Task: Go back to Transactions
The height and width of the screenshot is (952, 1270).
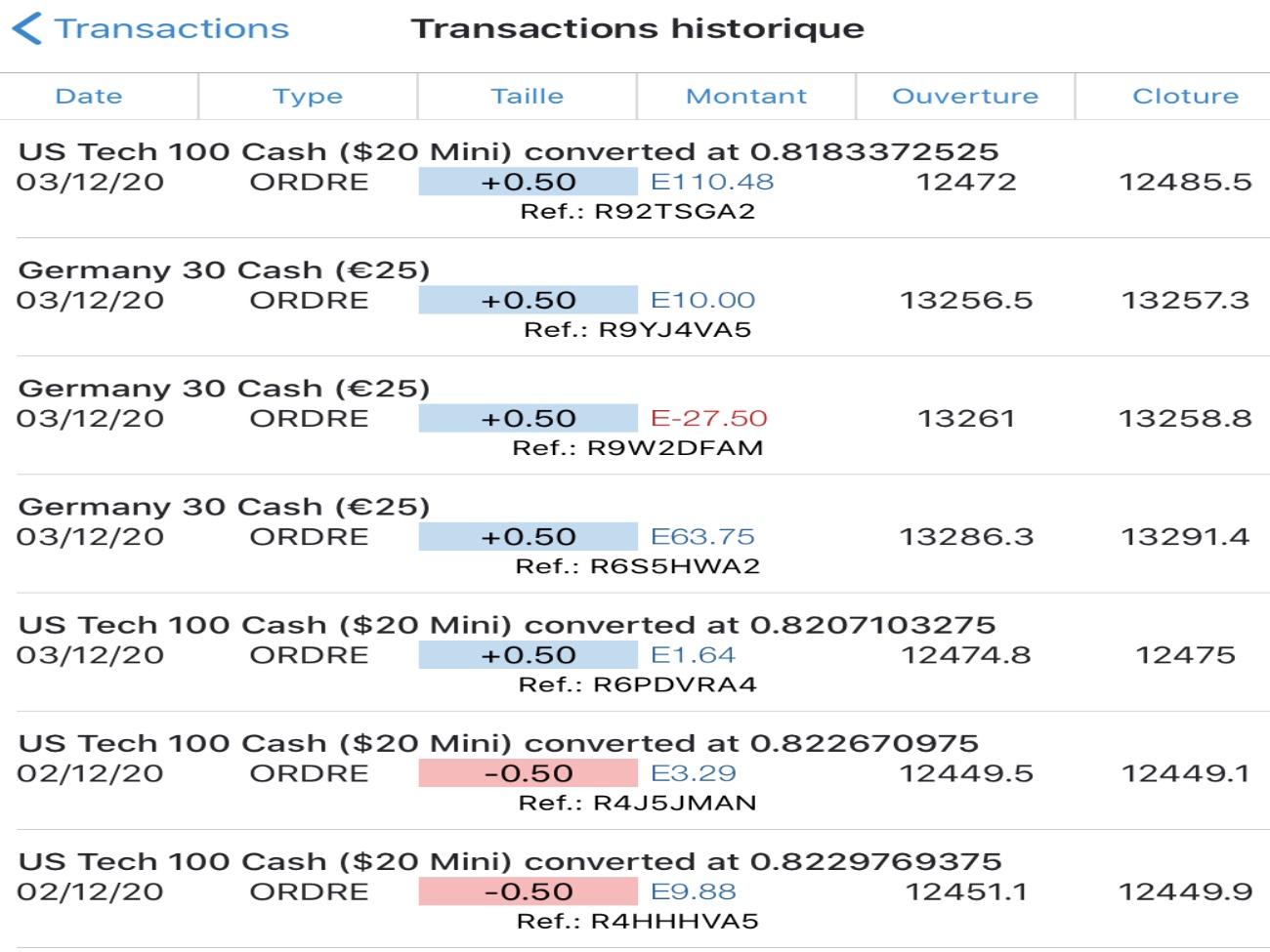Action: pyautogui.click(x=171, y=29)
